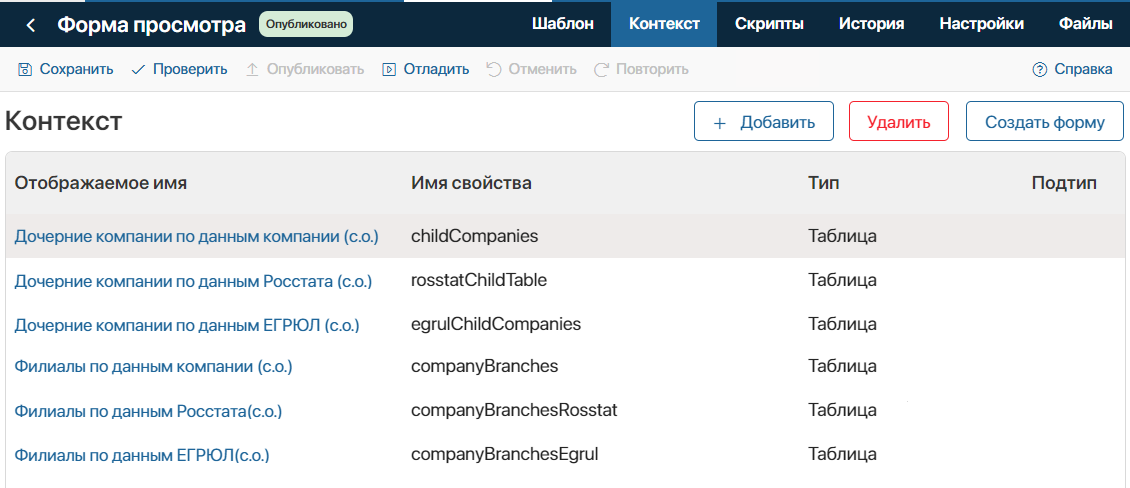This screenshot has height=488, width=1130.
Task: Click the Отменить undo arrow icon
Action: click(x=494, y=70)
